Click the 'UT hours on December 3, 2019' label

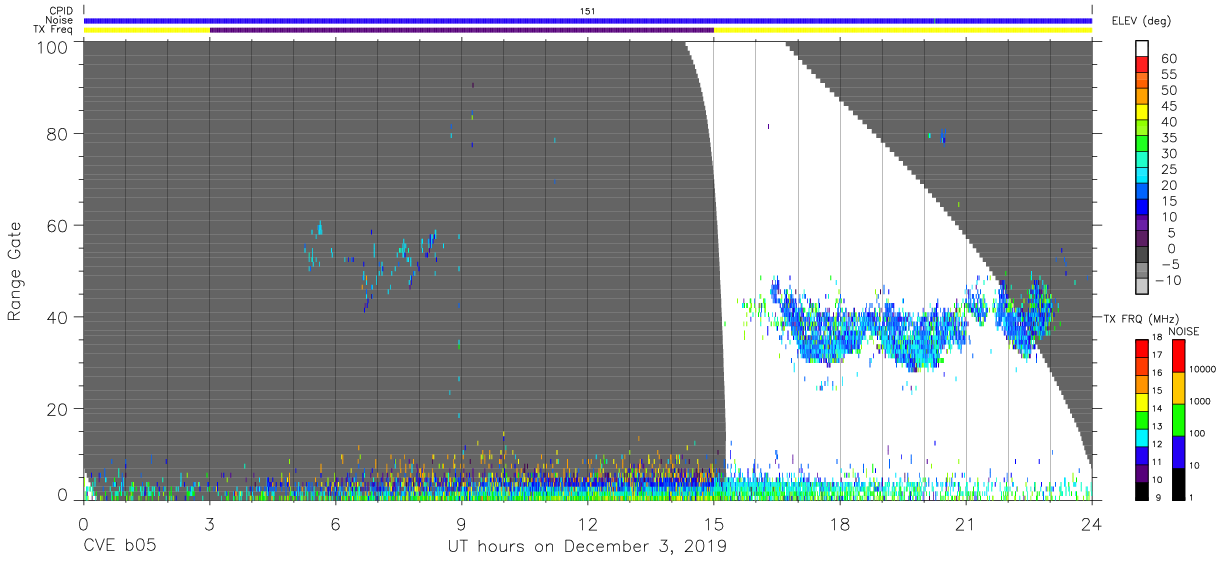(587, 547)
